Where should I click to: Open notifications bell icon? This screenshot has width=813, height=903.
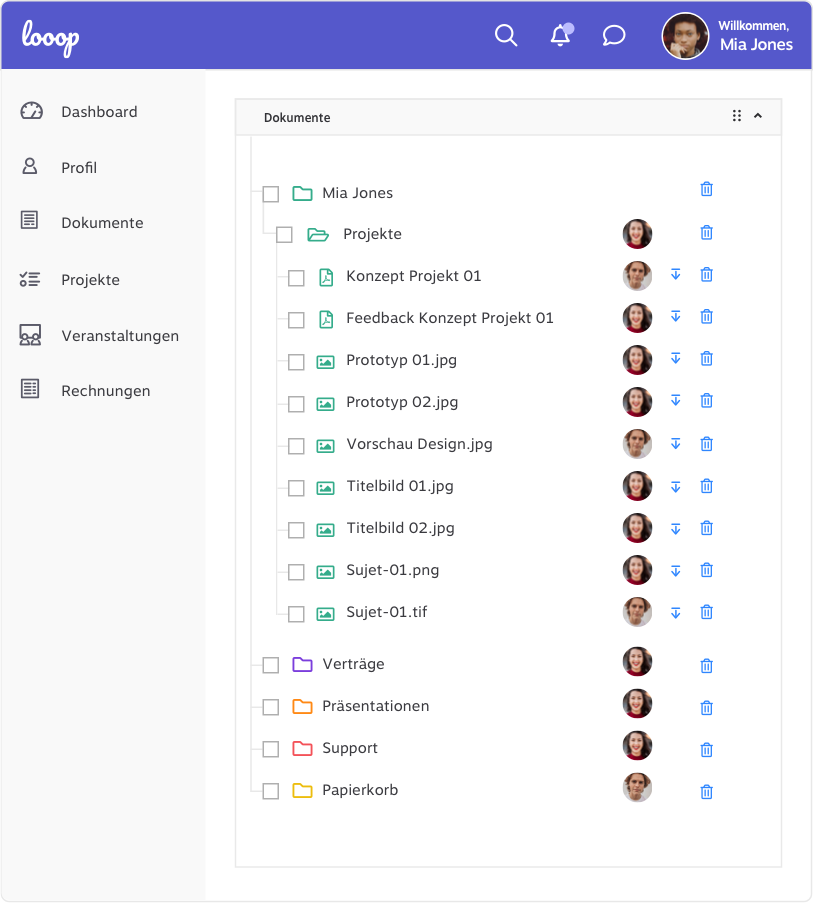[560, 36]
